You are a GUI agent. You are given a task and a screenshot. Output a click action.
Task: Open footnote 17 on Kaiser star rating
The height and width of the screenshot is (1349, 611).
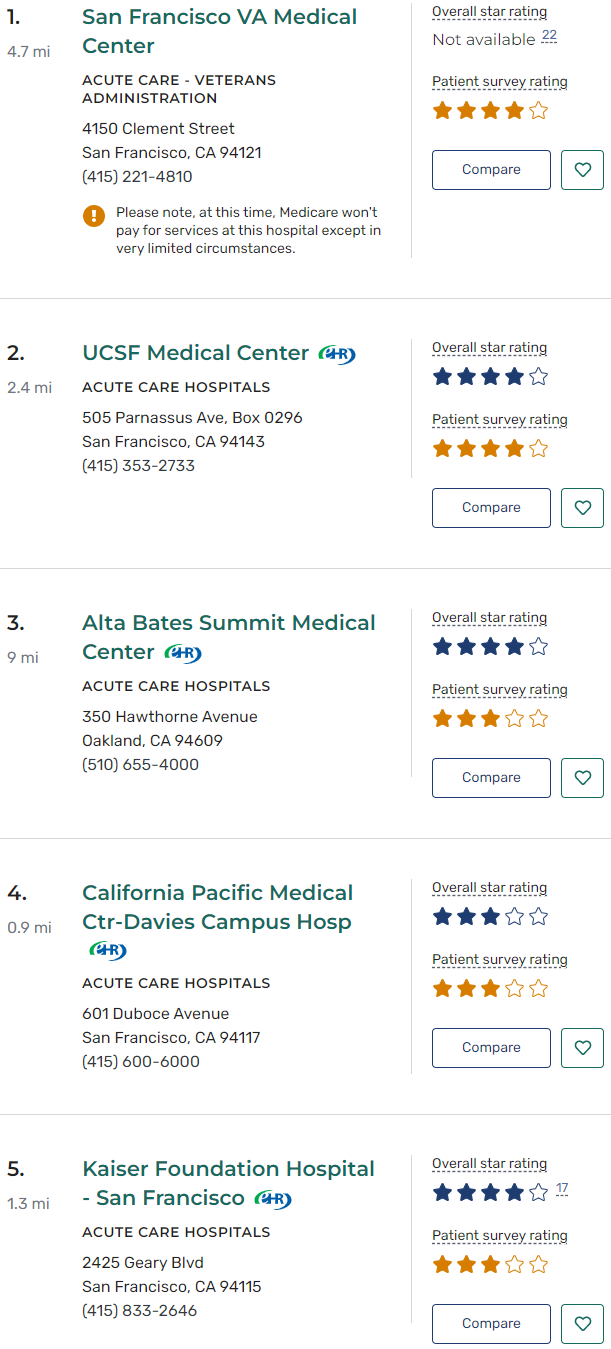(562, 1188)
